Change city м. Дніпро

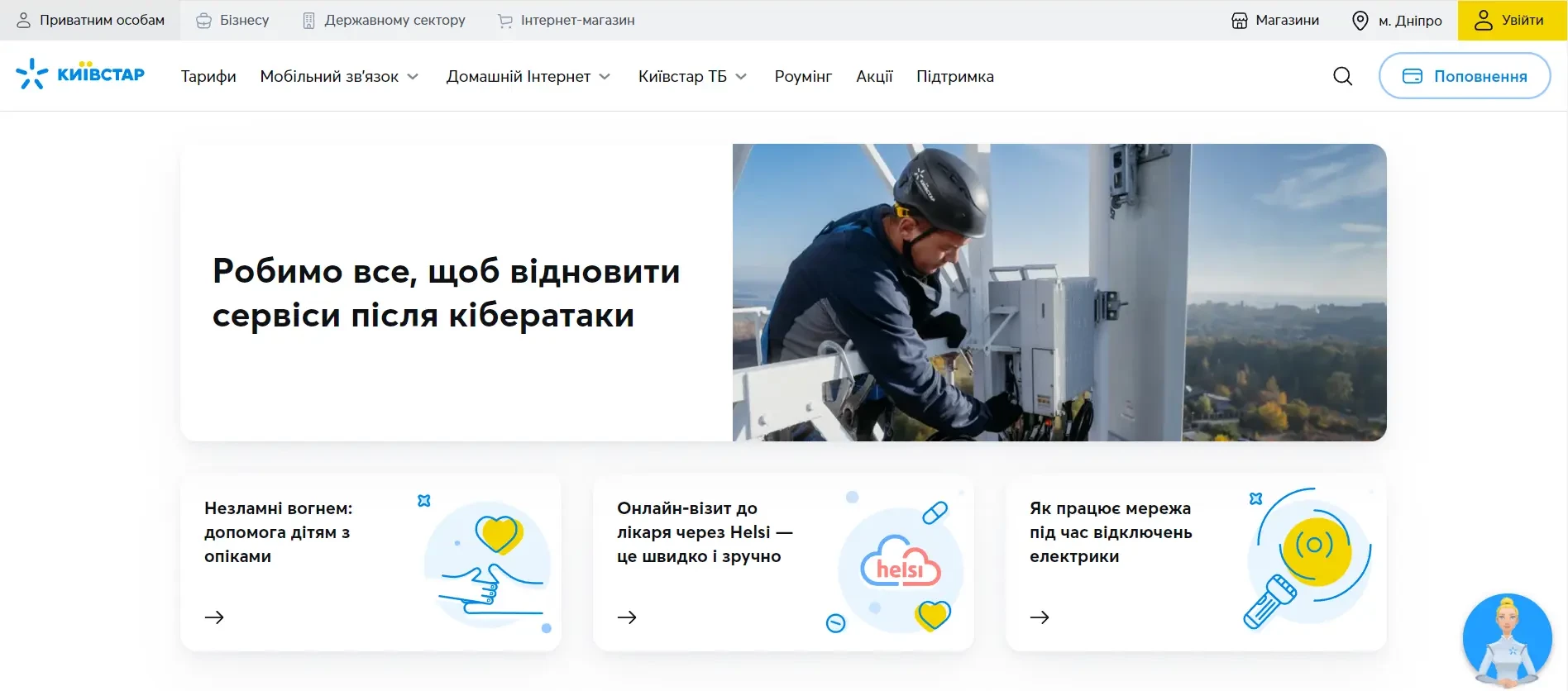click(x=1397, y=21)
